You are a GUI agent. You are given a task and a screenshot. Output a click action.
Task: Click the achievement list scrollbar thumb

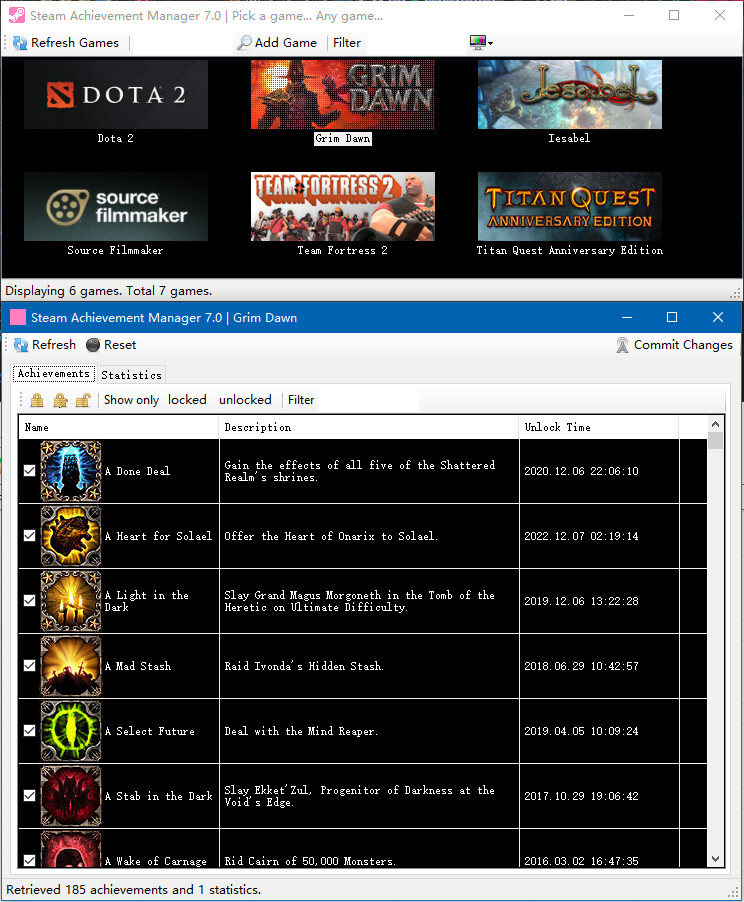pos(715,441)
